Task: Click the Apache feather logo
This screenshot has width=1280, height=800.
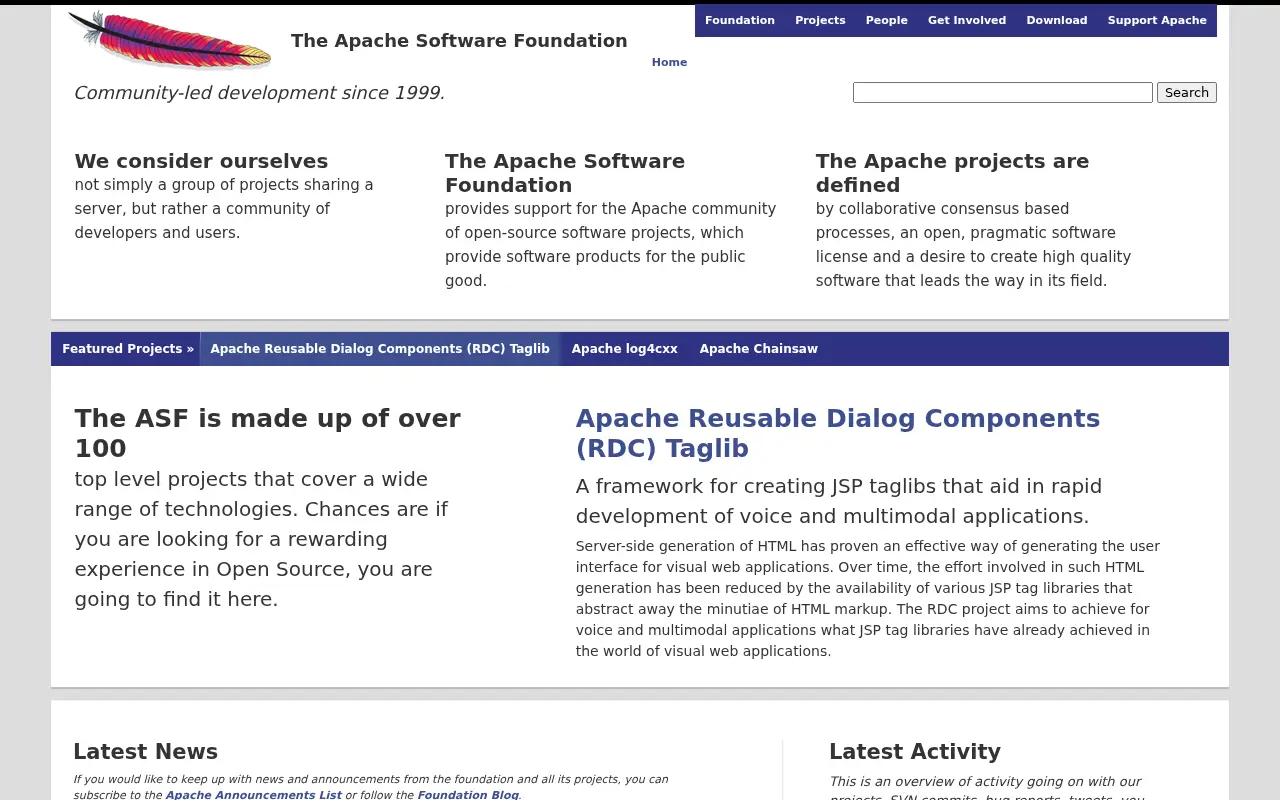Action: tap(169, 41)
